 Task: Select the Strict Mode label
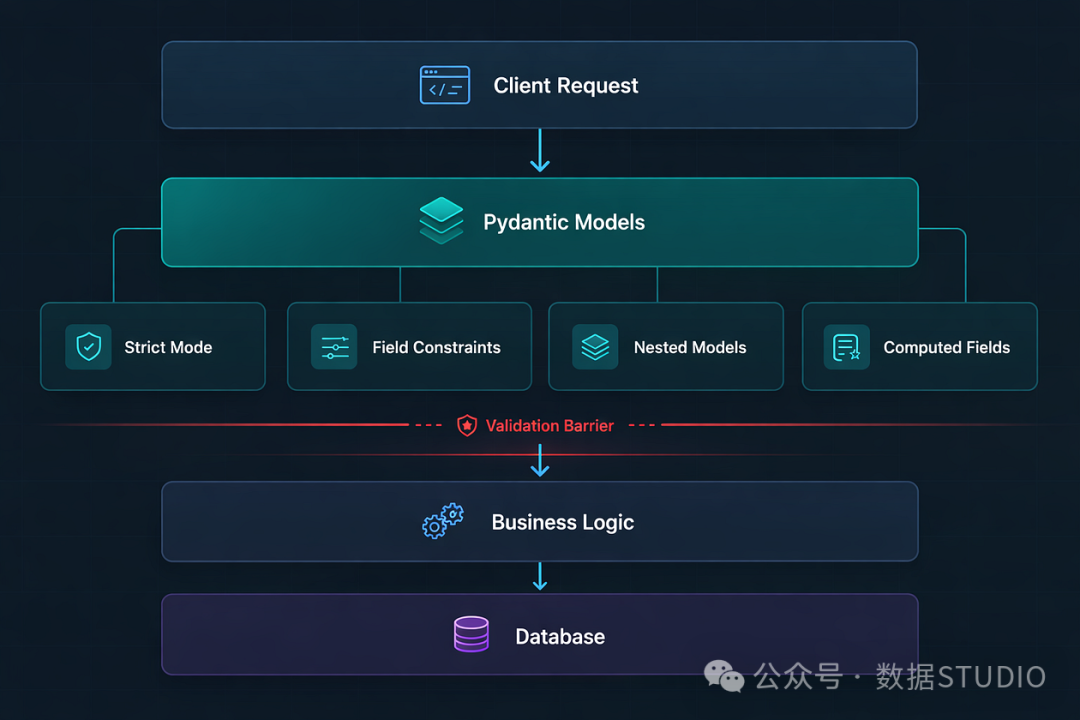pyautogui.click(x=168, y=347)
